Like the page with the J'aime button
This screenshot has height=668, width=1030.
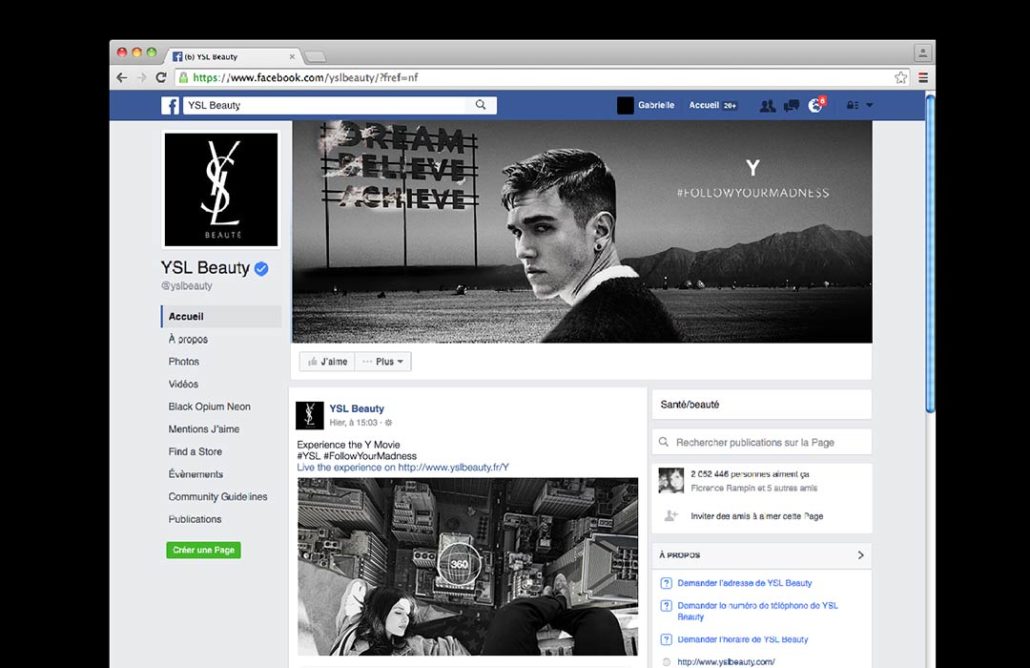pos(327,361)
